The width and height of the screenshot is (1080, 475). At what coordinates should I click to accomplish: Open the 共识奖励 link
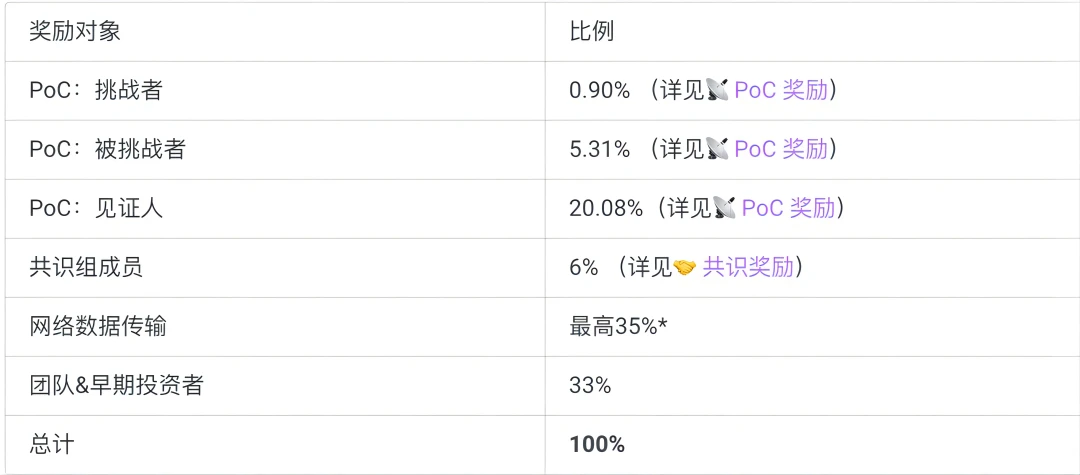(x=748, y=268)
